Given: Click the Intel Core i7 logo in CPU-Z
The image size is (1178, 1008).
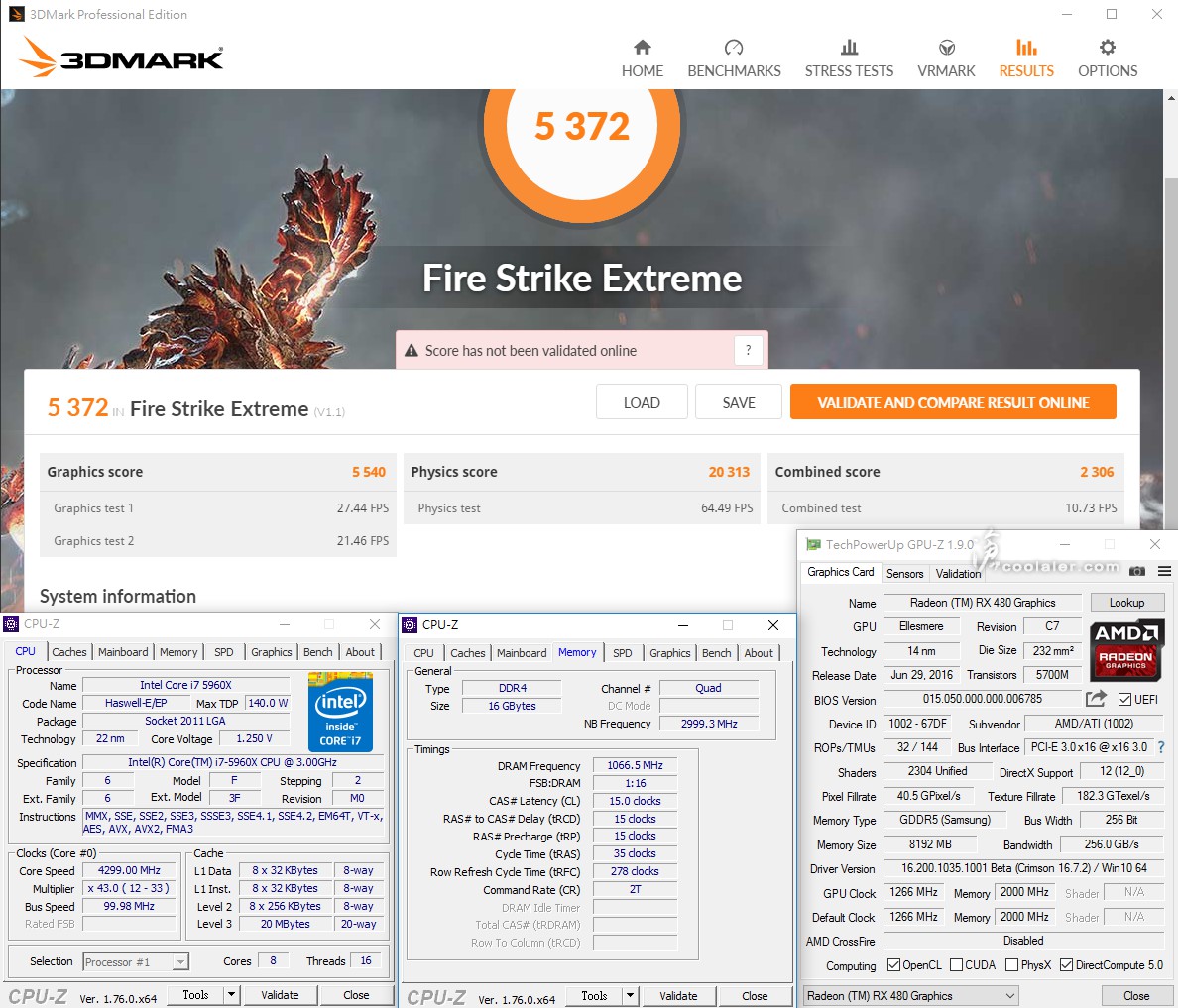Looking at the screenshot, I should coord(340,712).
